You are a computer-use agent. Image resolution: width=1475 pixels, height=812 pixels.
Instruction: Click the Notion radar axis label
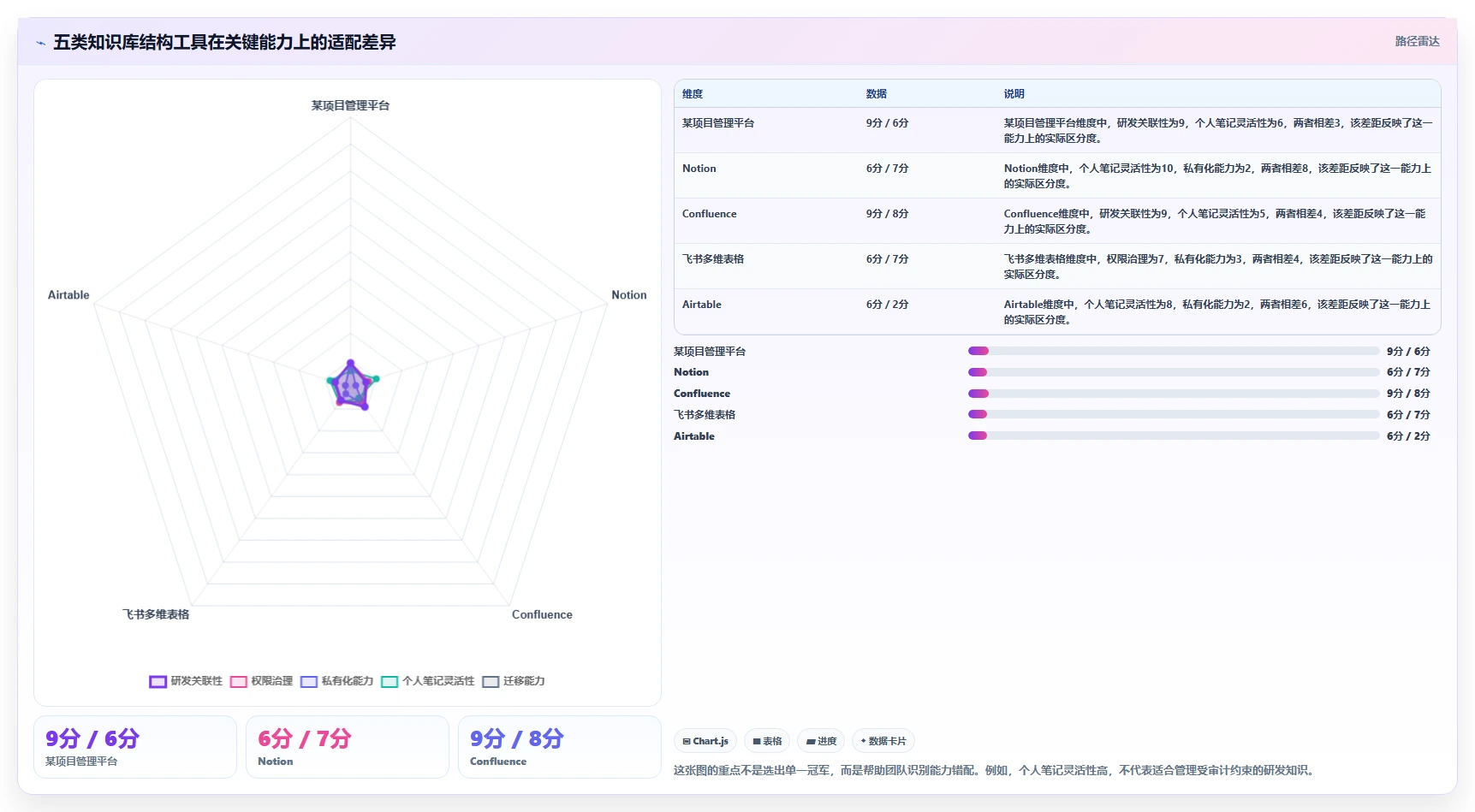coord(629,295)
